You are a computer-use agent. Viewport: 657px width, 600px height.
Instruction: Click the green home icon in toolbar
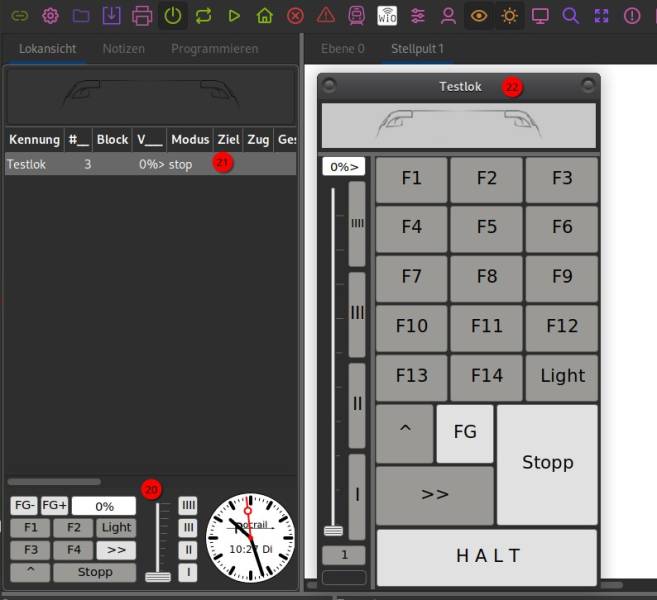(x=264, y=16)
